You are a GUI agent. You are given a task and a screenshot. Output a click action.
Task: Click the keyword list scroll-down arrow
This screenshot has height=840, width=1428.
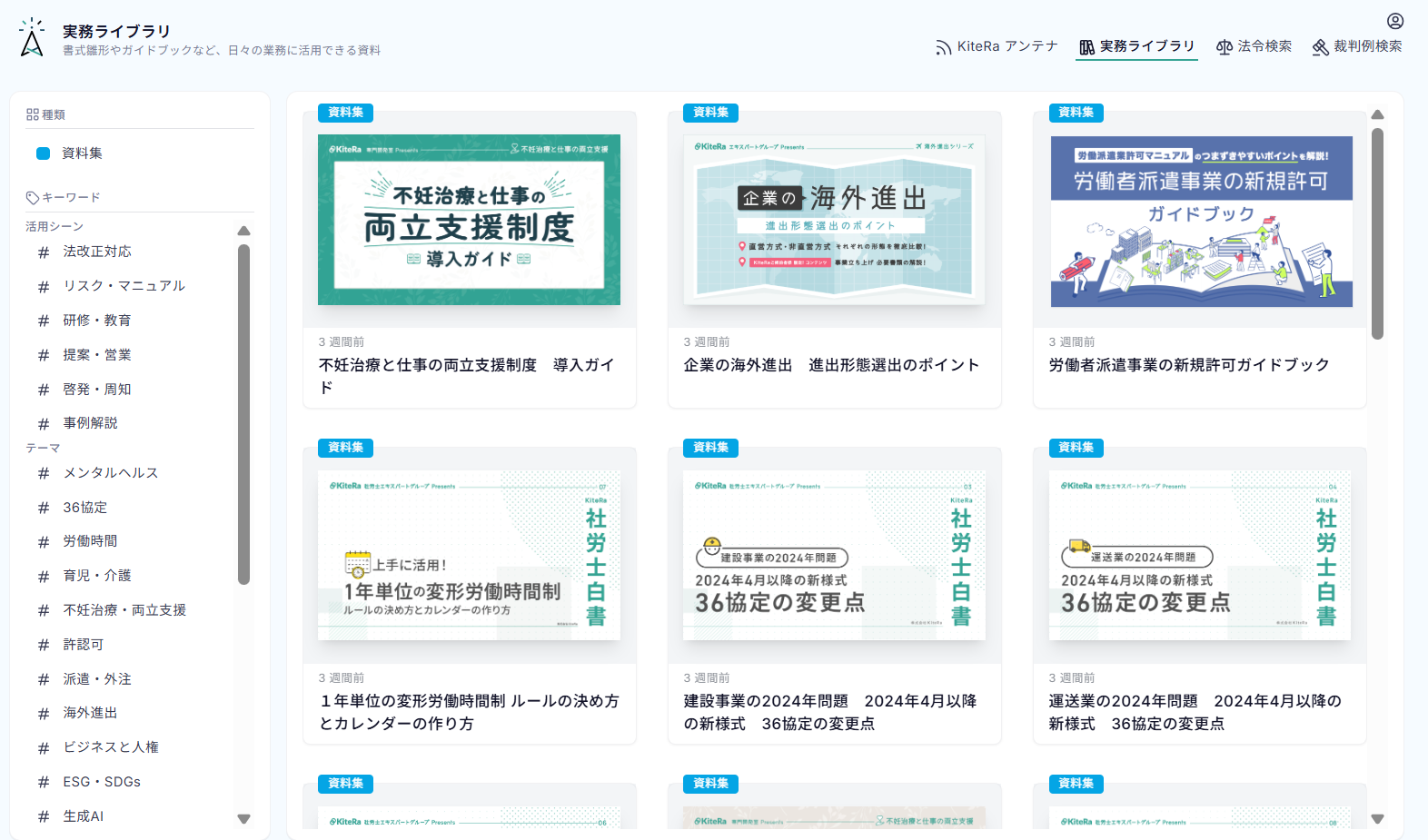pos(243,819)
